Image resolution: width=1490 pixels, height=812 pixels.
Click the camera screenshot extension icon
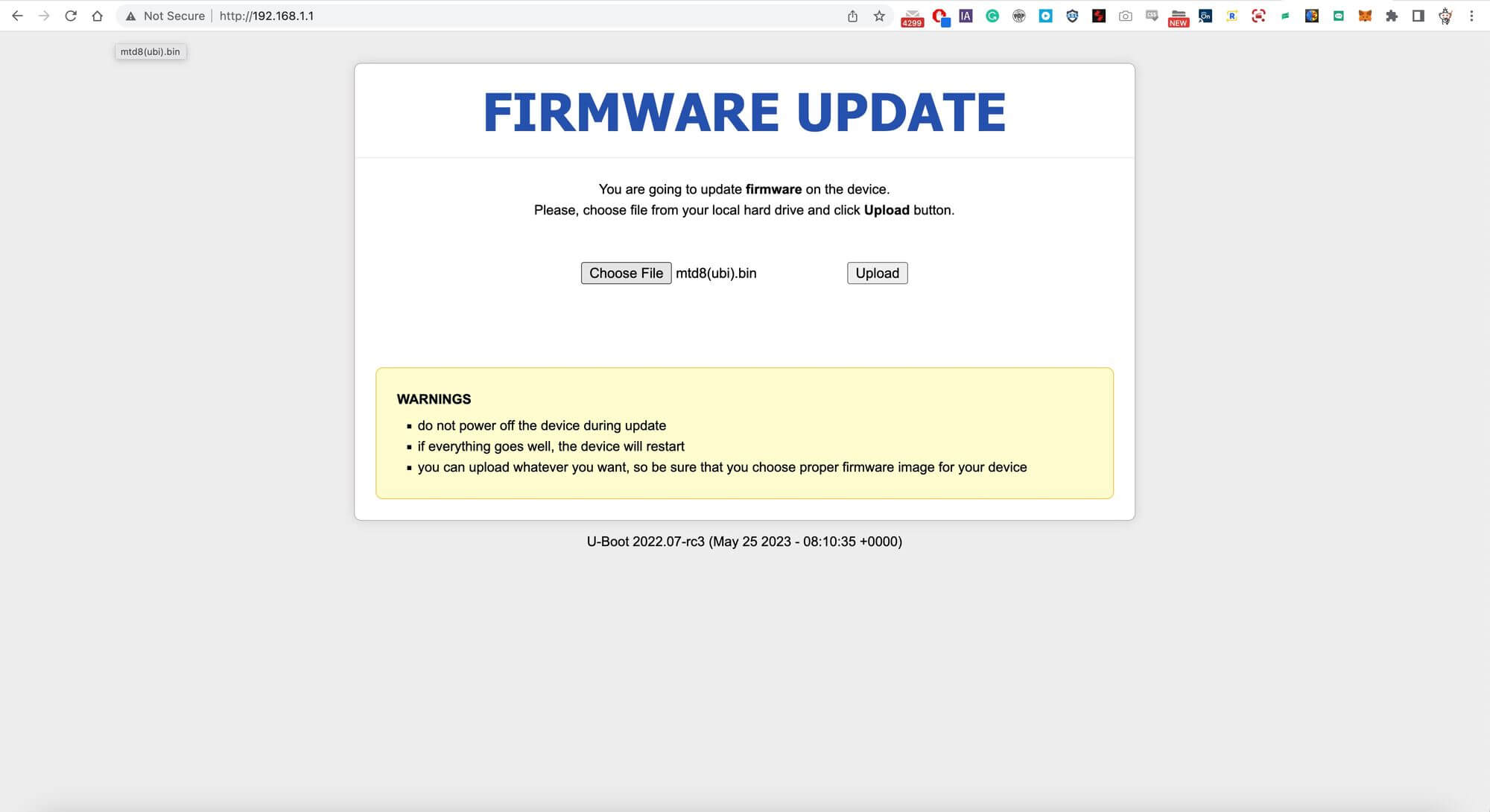pos(1126,16)
